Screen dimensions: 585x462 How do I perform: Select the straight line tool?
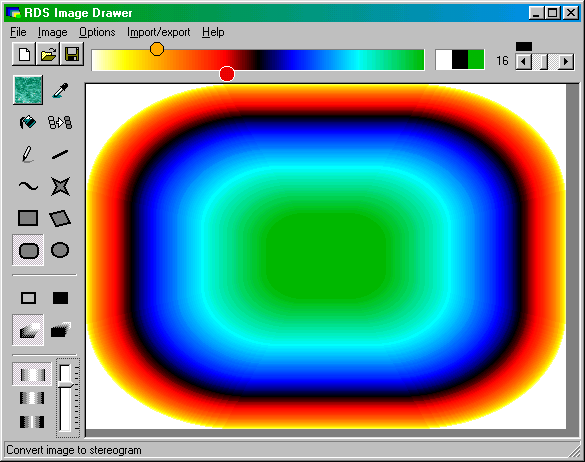coord(60,154)
